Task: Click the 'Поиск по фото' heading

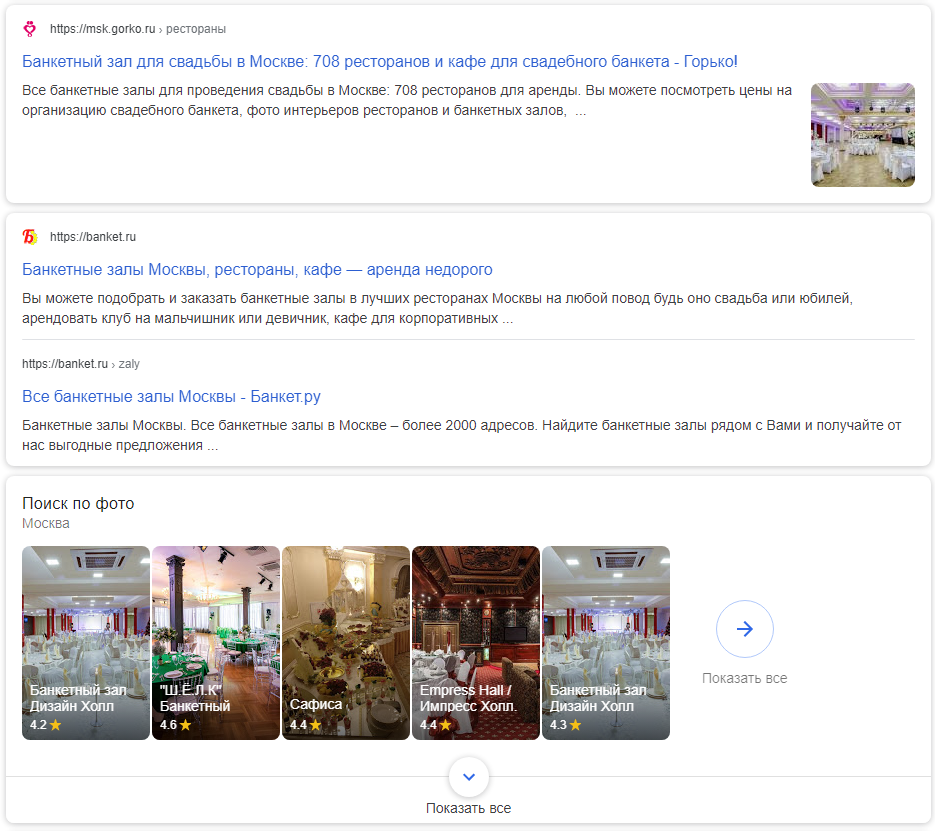Action: 78,504
